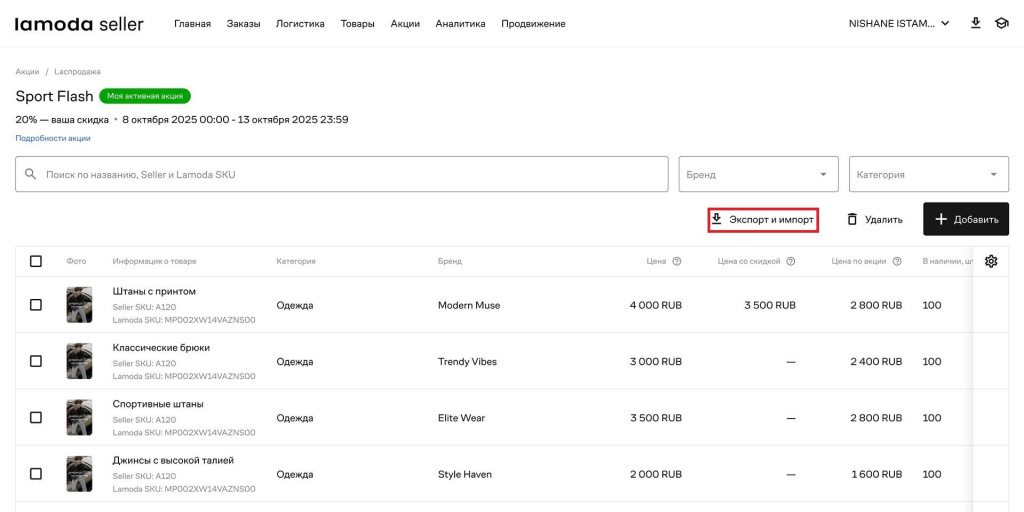Open table column settings gear icon
This screenshot has height=512, width=1024.
tap(991, 261)
